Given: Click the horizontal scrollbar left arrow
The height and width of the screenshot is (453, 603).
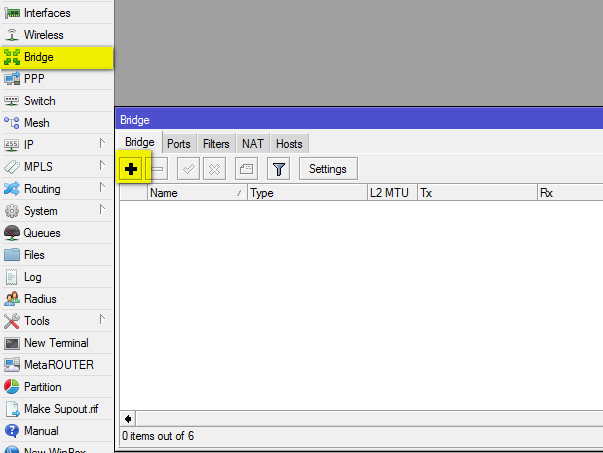Looking at the screenshot, I should (128, 418).
